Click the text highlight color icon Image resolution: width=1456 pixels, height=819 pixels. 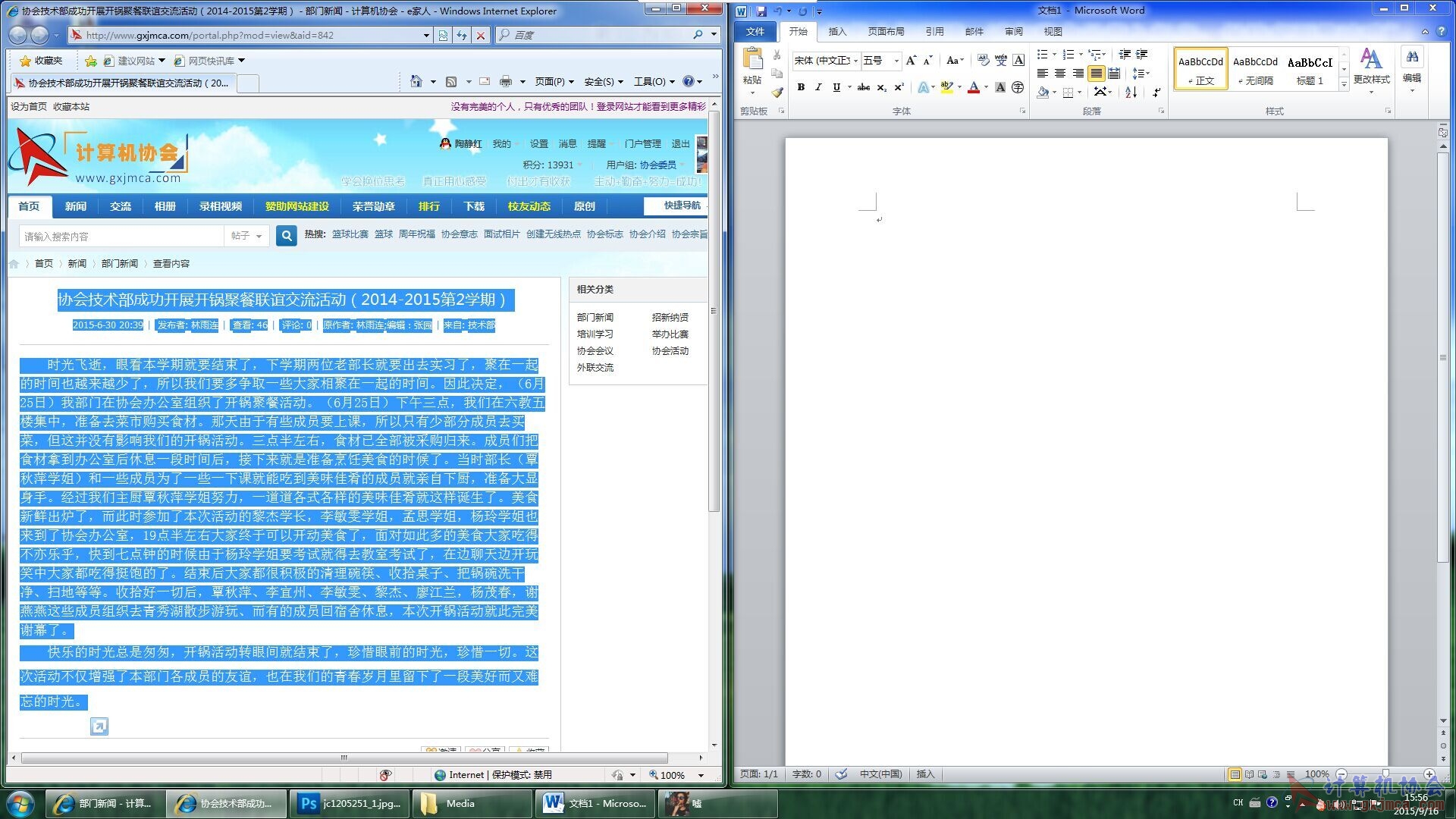946,88
